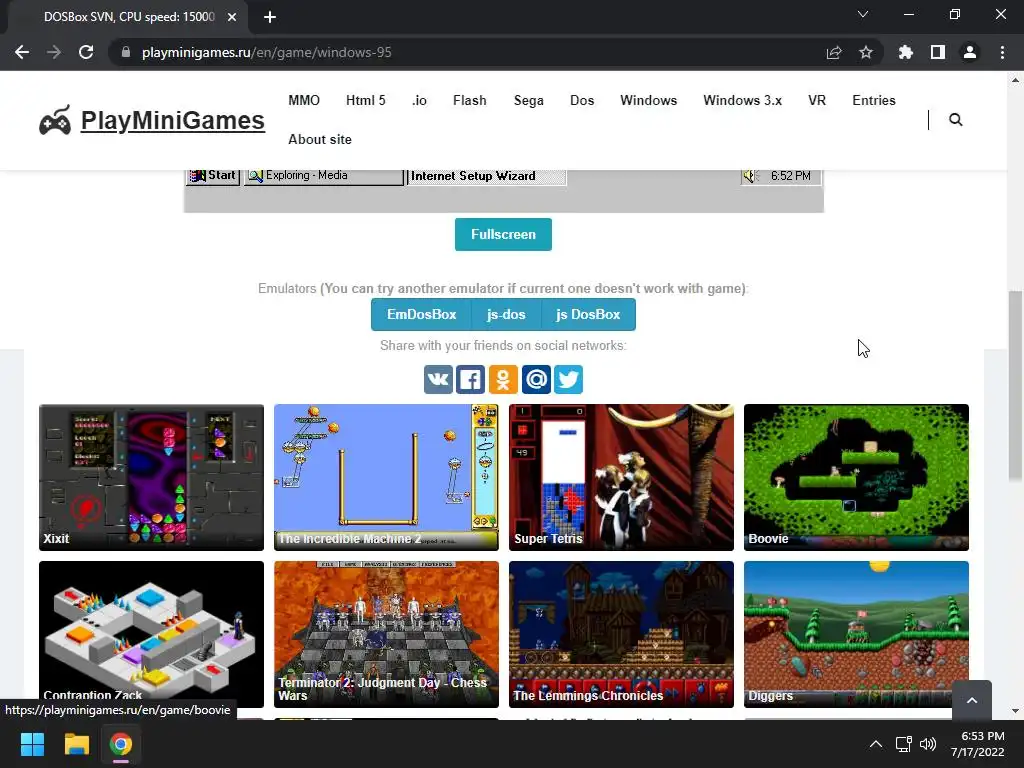1024x768 pixels.
Task: Open File Explorer from the taskbar
Action: [76, 744]
